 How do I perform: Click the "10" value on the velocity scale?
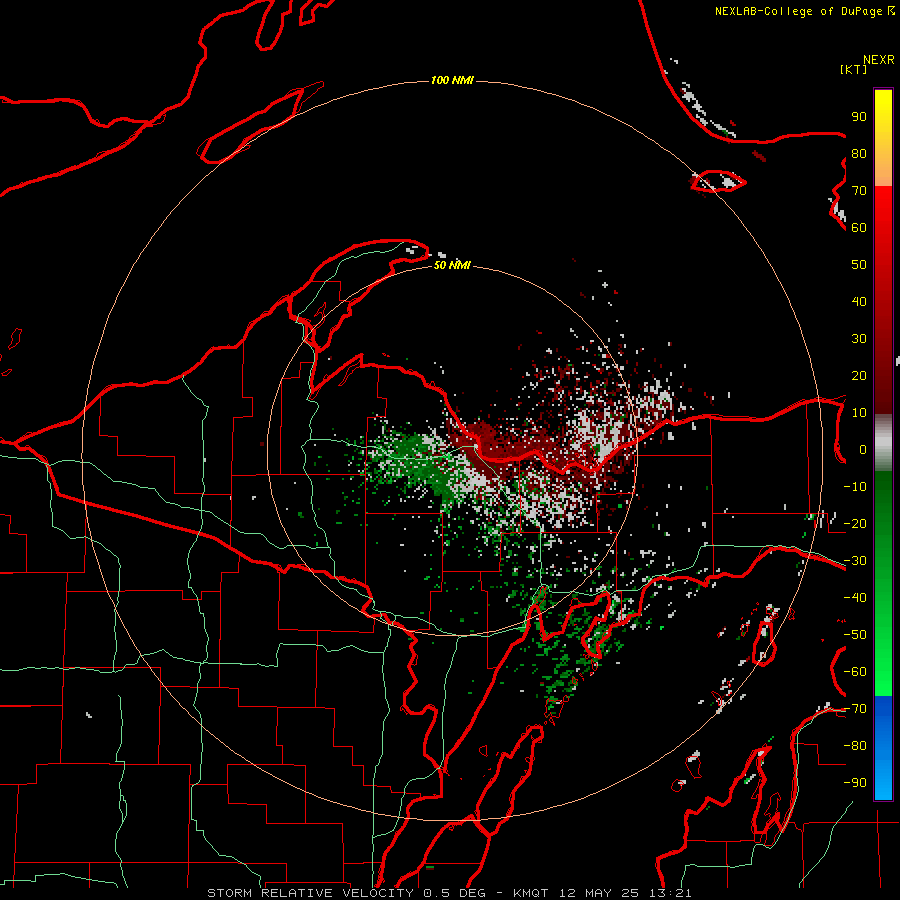coord(859,413)
